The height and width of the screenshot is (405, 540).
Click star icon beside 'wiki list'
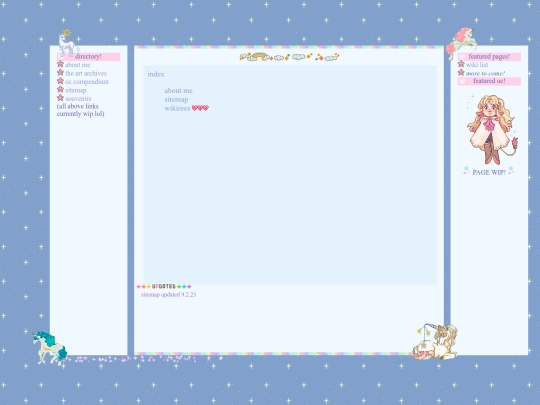coord(461,64)
